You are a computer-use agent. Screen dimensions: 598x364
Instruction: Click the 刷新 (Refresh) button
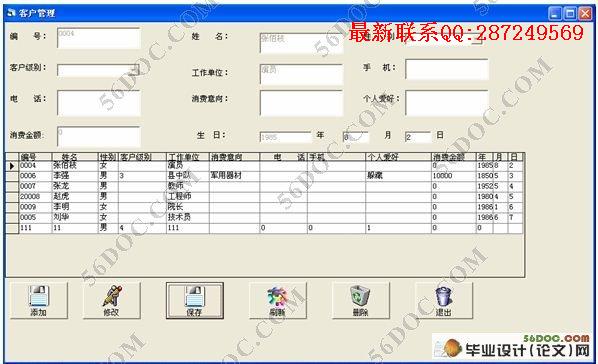tap(278, 300)
